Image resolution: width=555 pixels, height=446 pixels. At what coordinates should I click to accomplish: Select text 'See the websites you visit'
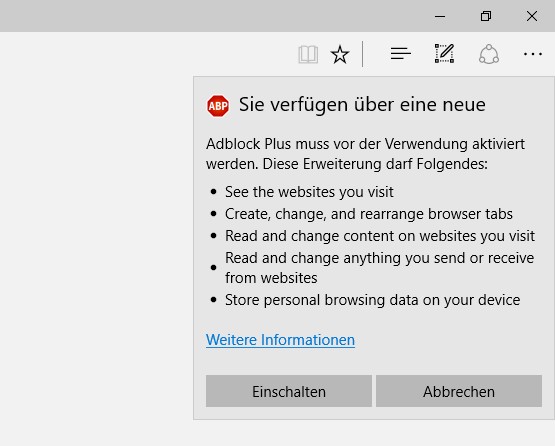[309, 192]
